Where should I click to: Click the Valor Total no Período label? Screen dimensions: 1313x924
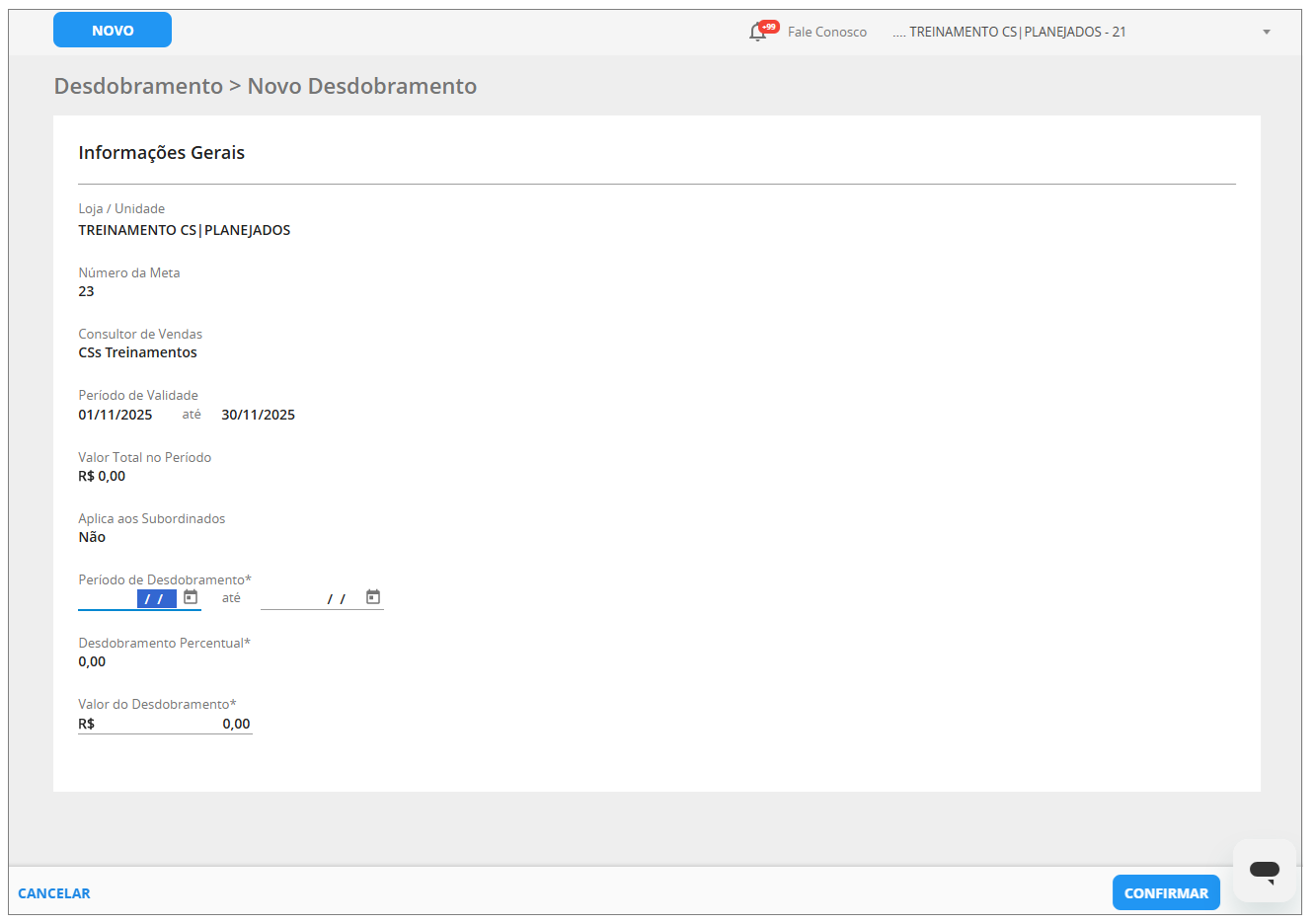(145, 457)
